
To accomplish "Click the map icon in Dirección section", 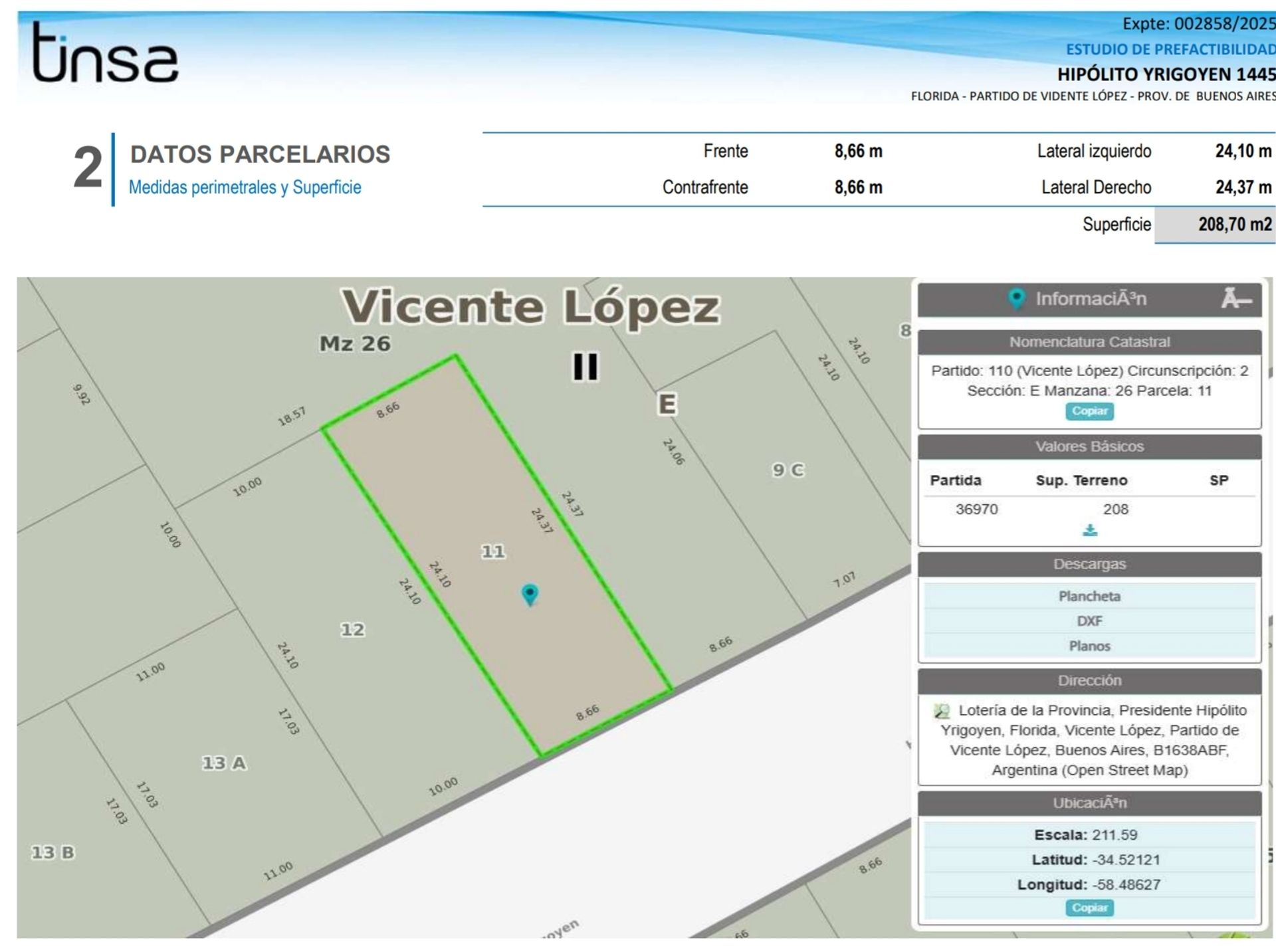I will tap(942, 712).
